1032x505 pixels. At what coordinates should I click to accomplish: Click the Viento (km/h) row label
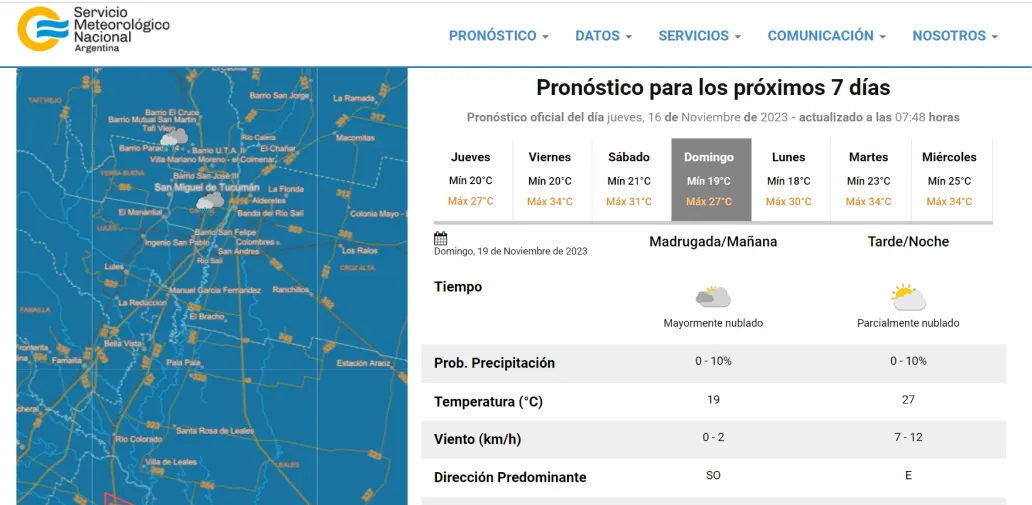477,440
